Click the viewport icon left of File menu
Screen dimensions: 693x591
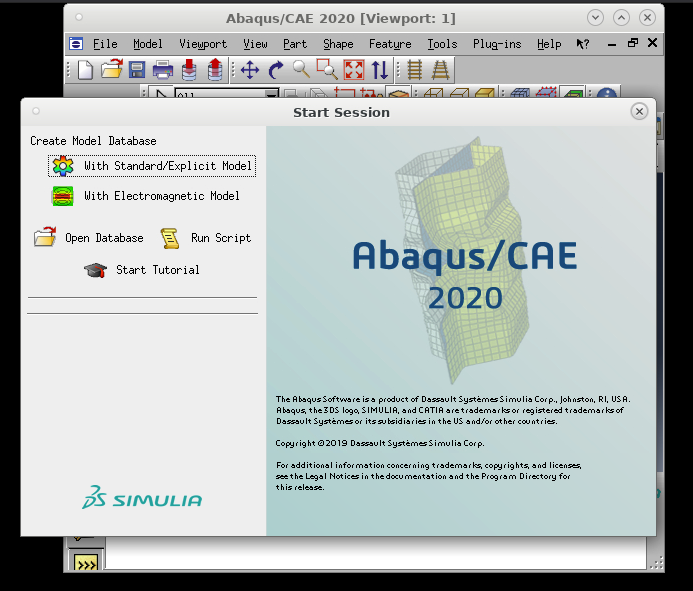coord(76,44)
